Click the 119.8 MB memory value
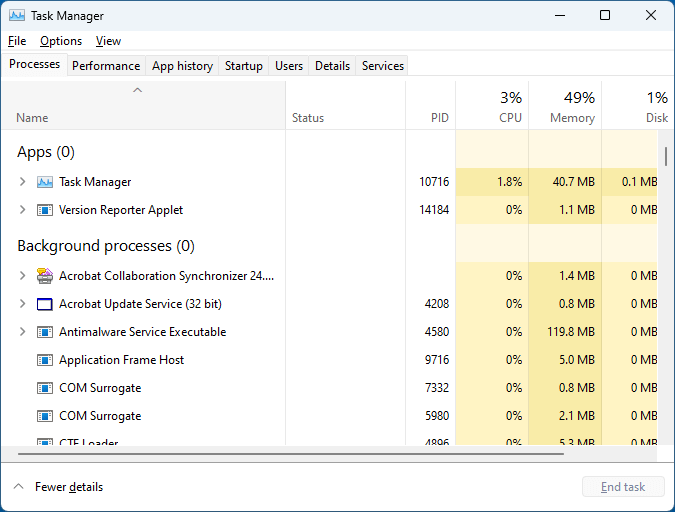This screenshot has height=512, width=675. click(571, 332)
